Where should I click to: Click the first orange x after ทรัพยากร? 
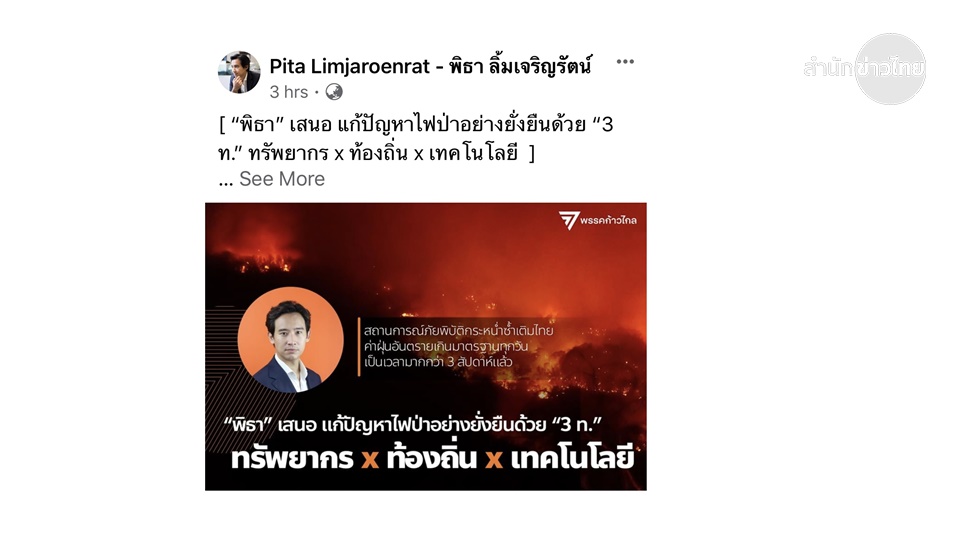tap(370, 459)
